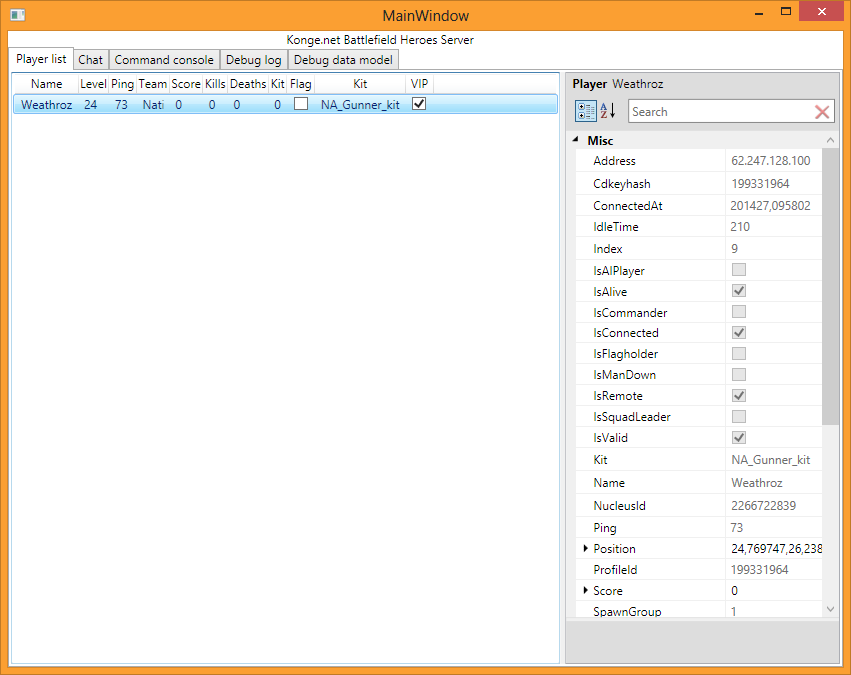The width and height of the screenshot is (851, 675).
Task: Click the property grid scroll down arrow
Action: coord(830,609)
